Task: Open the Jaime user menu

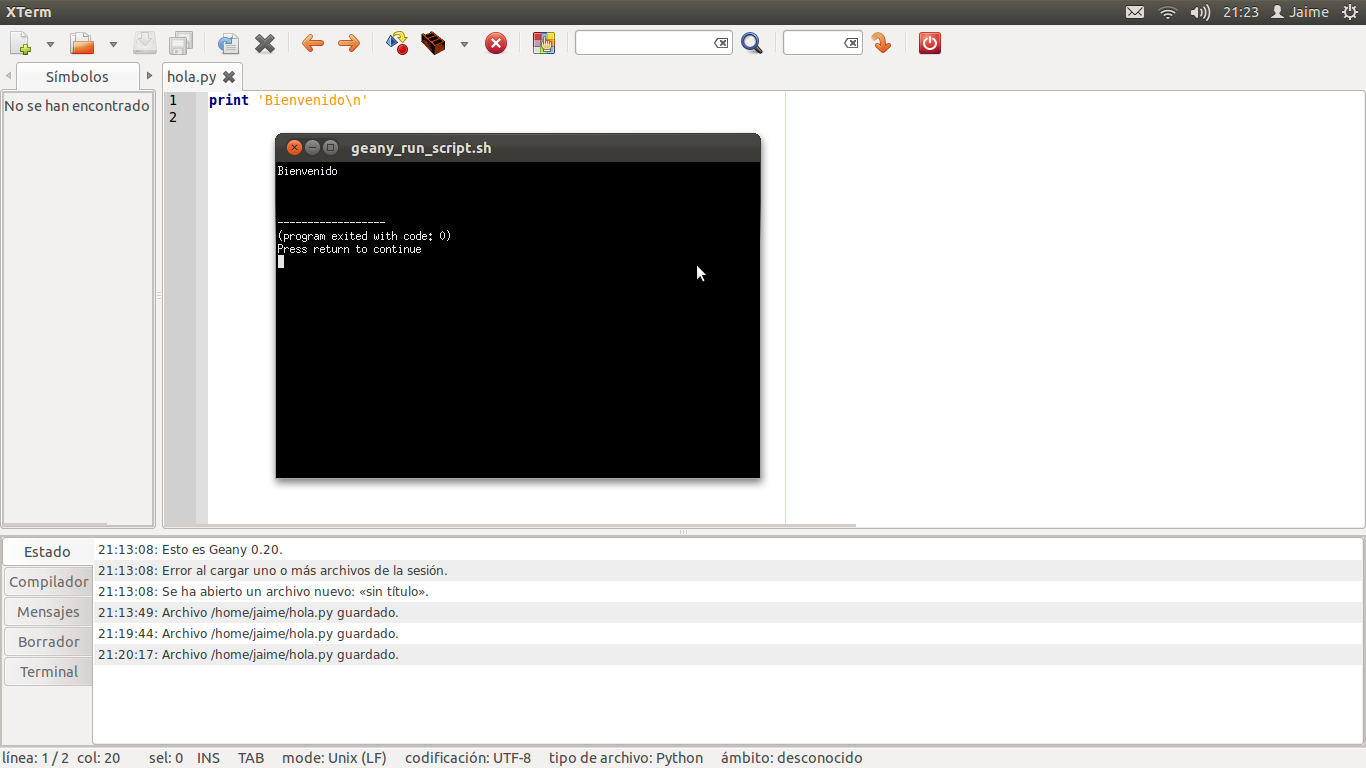Action: click(1300, 12)
